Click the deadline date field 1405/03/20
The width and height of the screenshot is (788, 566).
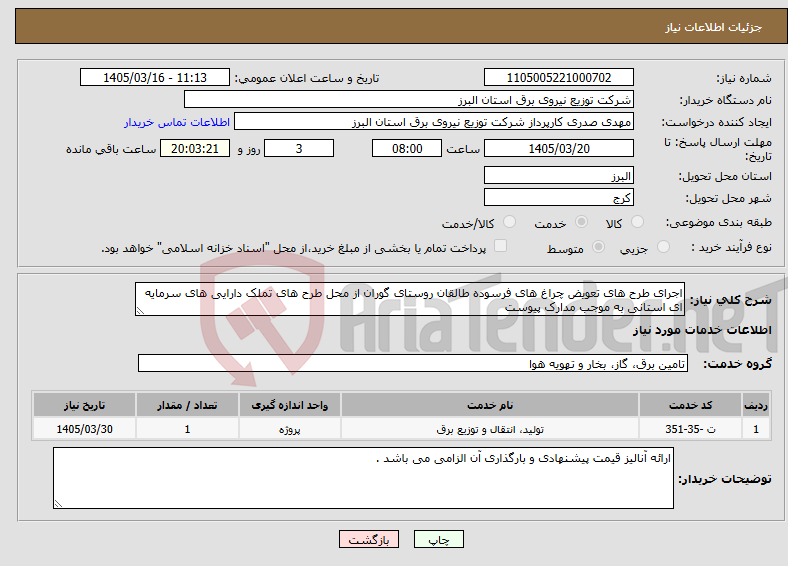click(x=558, y=148)
